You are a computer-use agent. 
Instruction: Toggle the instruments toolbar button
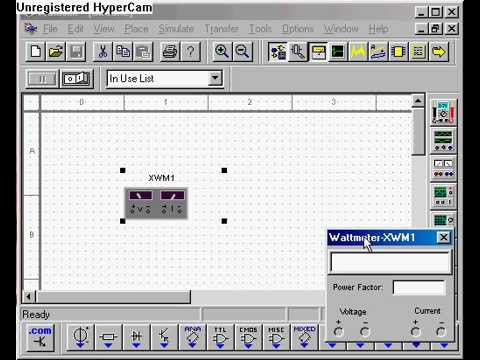pyautogui.click(x=318, y=52)
